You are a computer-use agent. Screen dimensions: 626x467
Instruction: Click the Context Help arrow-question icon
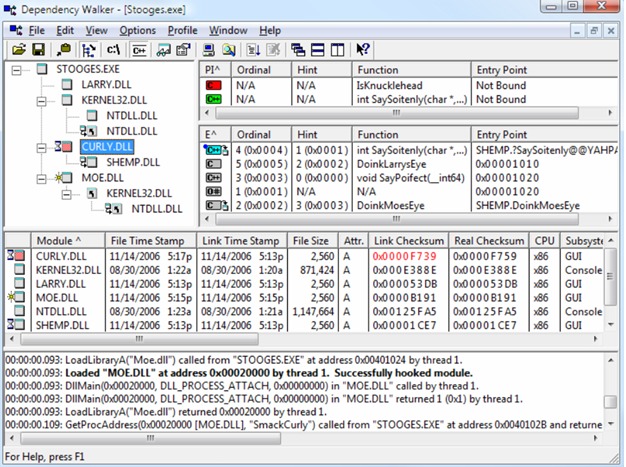click(363, 50)
